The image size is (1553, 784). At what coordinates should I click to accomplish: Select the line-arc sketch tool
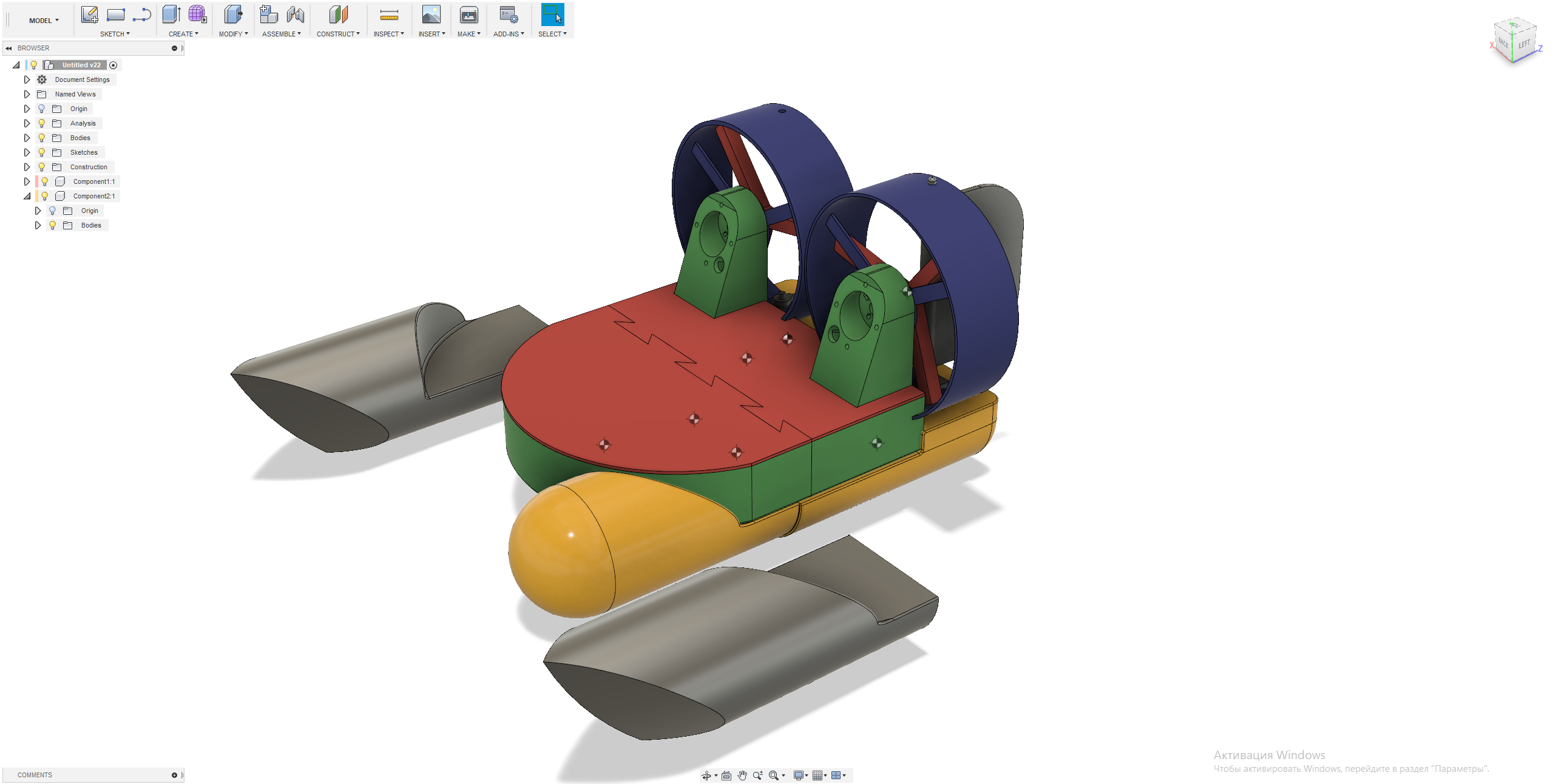[x=142, y=15]
